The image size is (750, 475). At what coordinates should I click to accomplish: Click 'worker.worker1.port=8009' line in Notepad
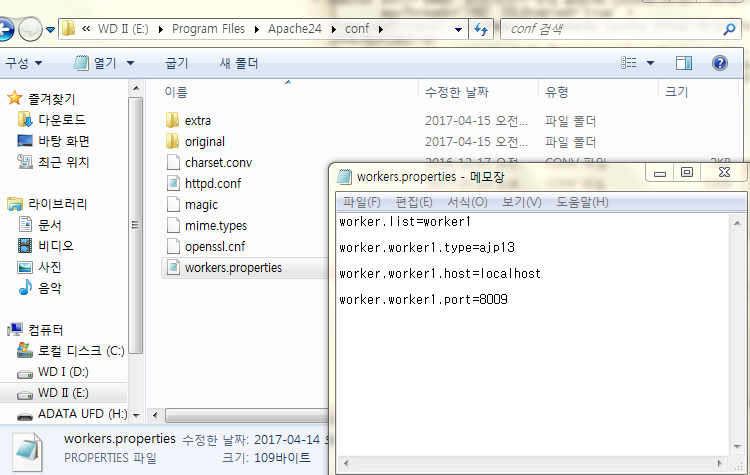tap(423, 299)
